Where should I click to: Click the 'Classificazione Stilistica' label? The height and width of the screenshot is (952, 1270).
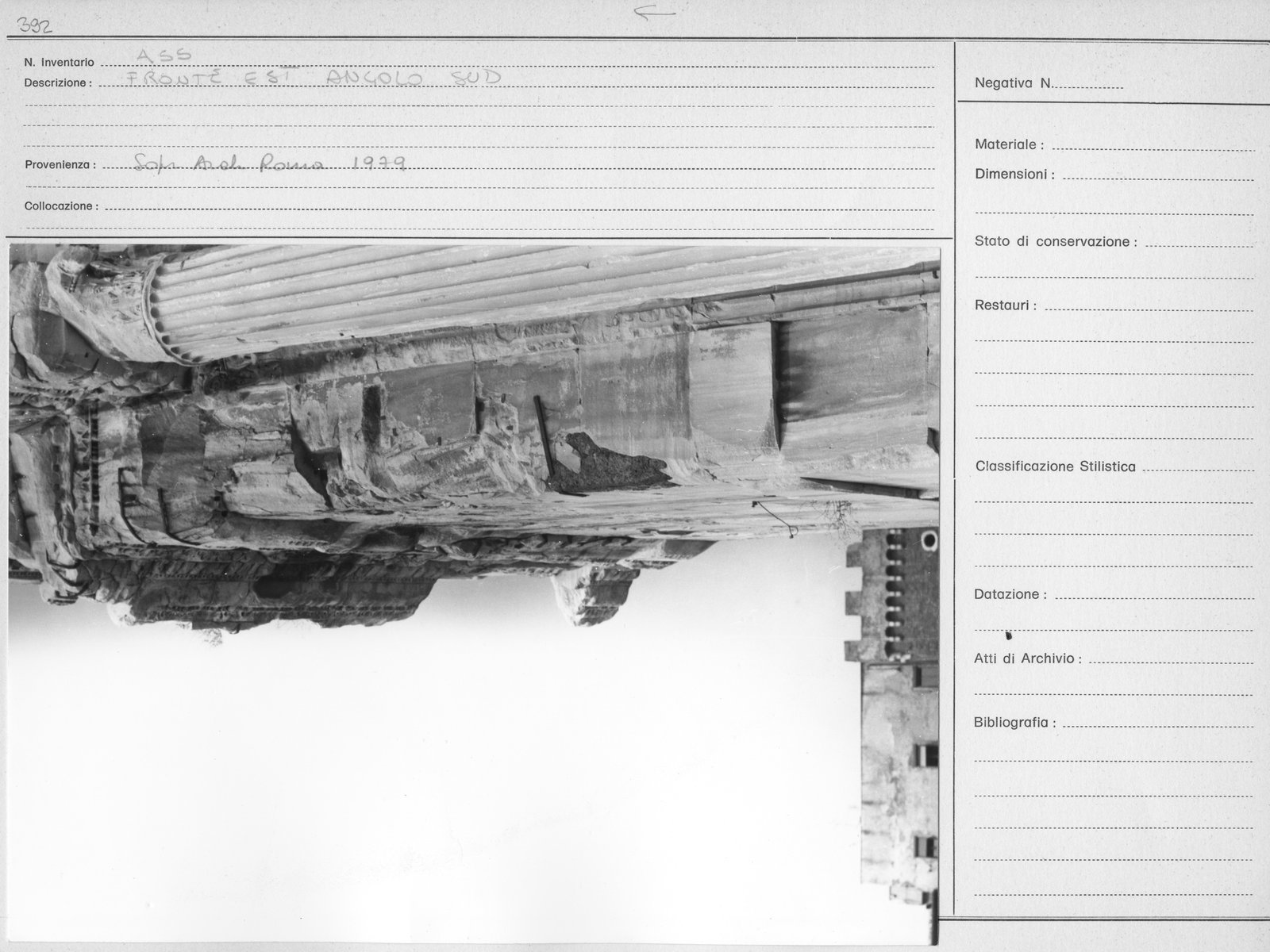click(1055, 466)
